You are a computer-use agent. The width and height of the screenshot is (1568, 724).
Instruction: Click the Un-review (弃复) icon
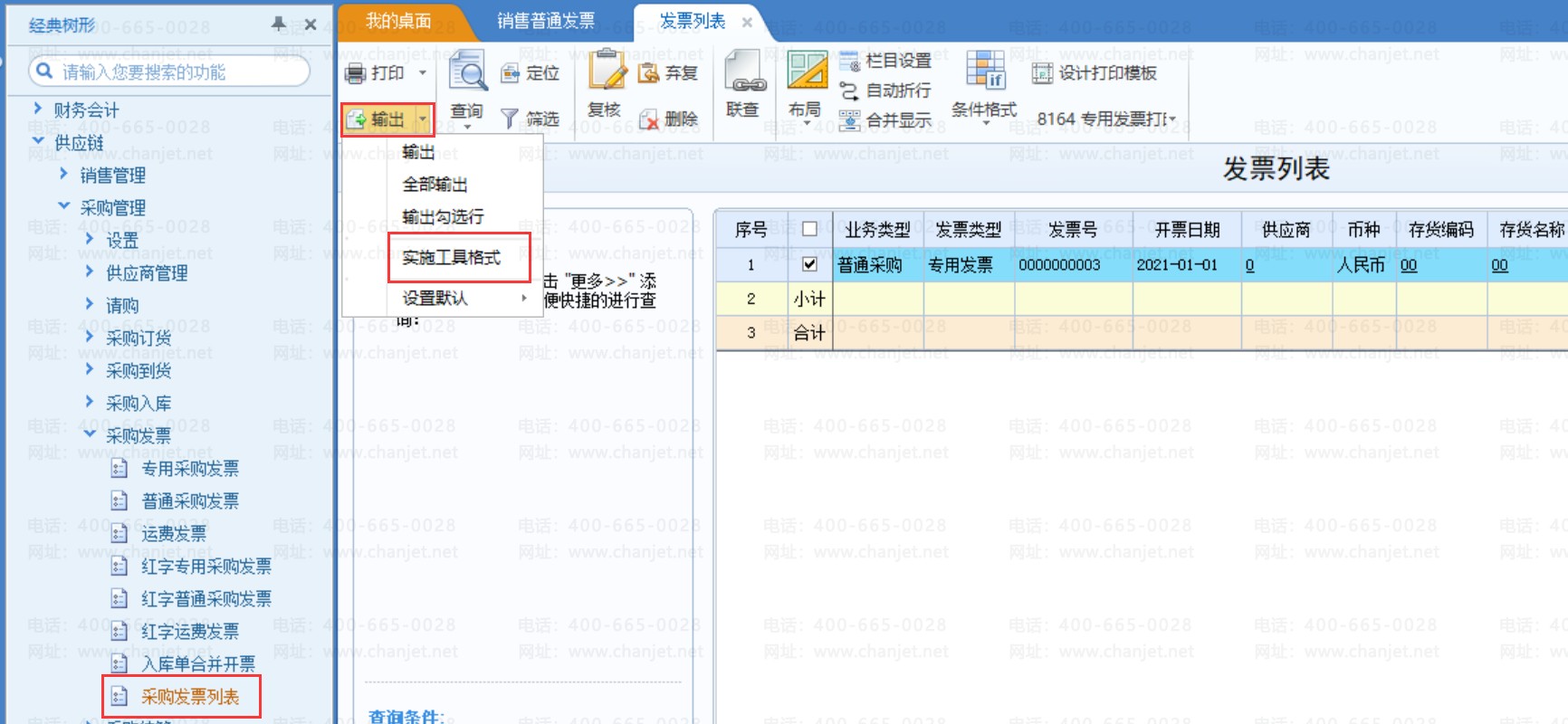coord(648,73)
